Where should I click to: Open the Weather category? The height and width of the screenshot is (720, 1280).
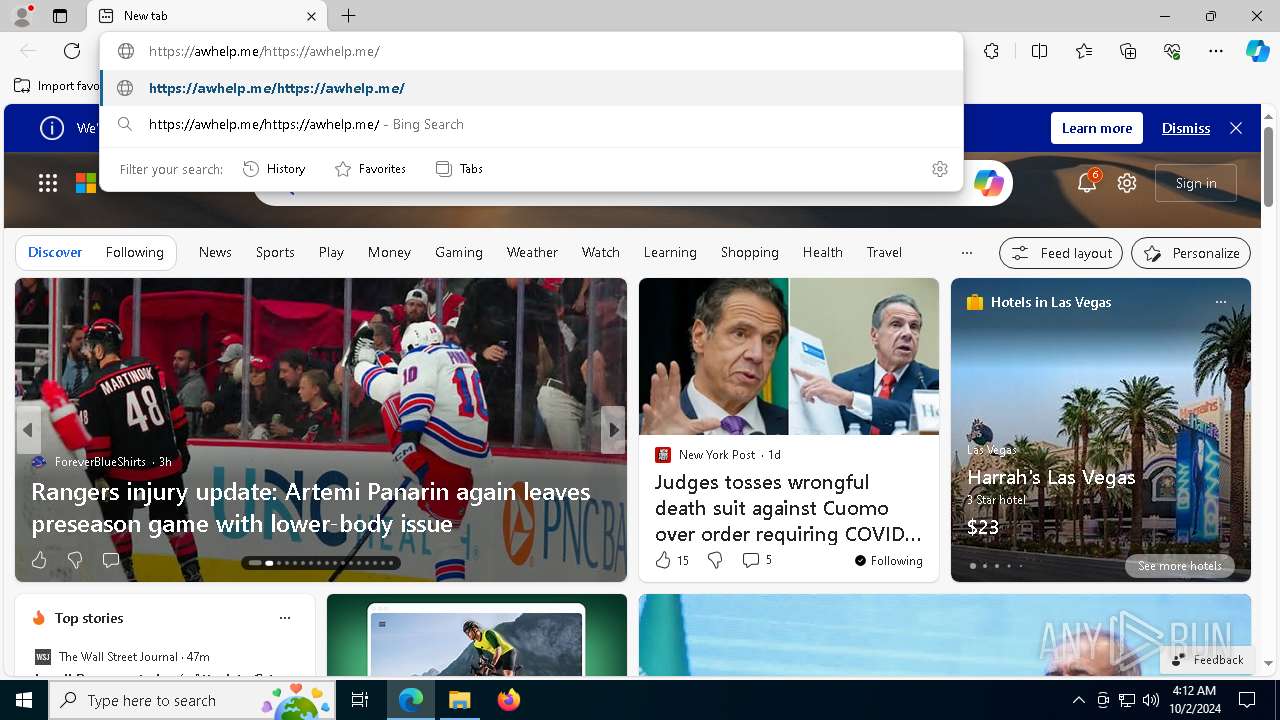532,252
